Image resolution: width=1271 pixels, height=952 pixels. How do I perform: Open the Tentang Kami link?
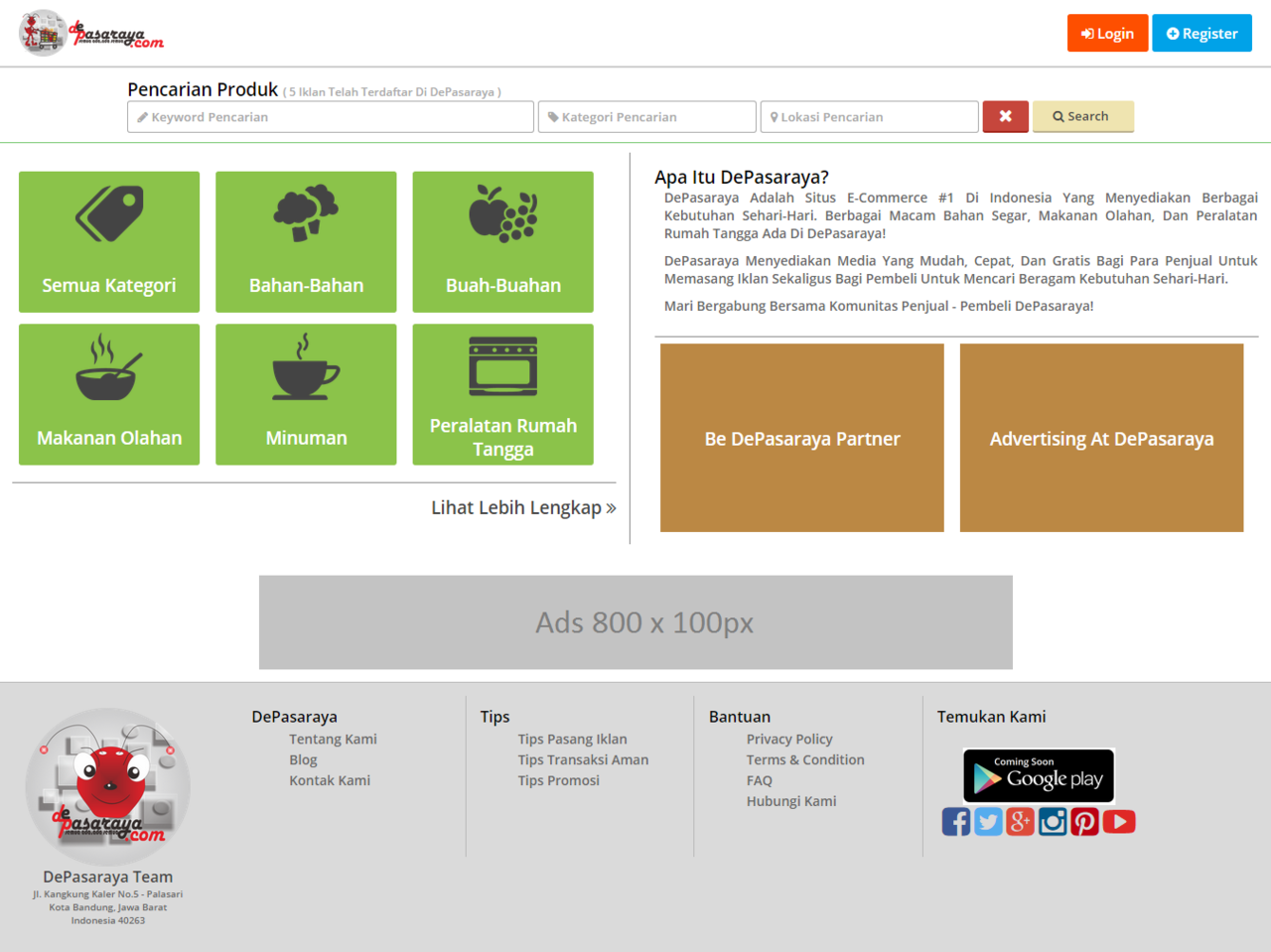(x=333, y=739)
